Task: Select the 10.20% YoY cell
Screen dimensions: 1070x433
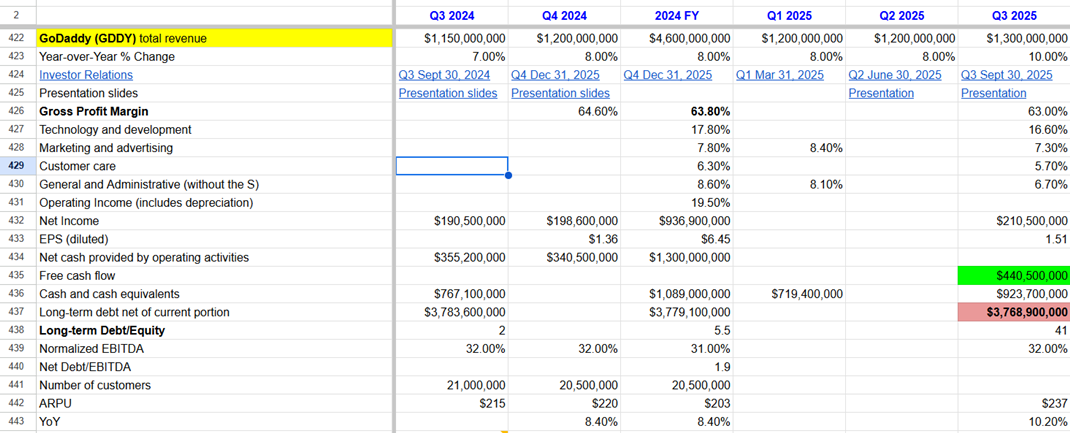Action: 1014,421
